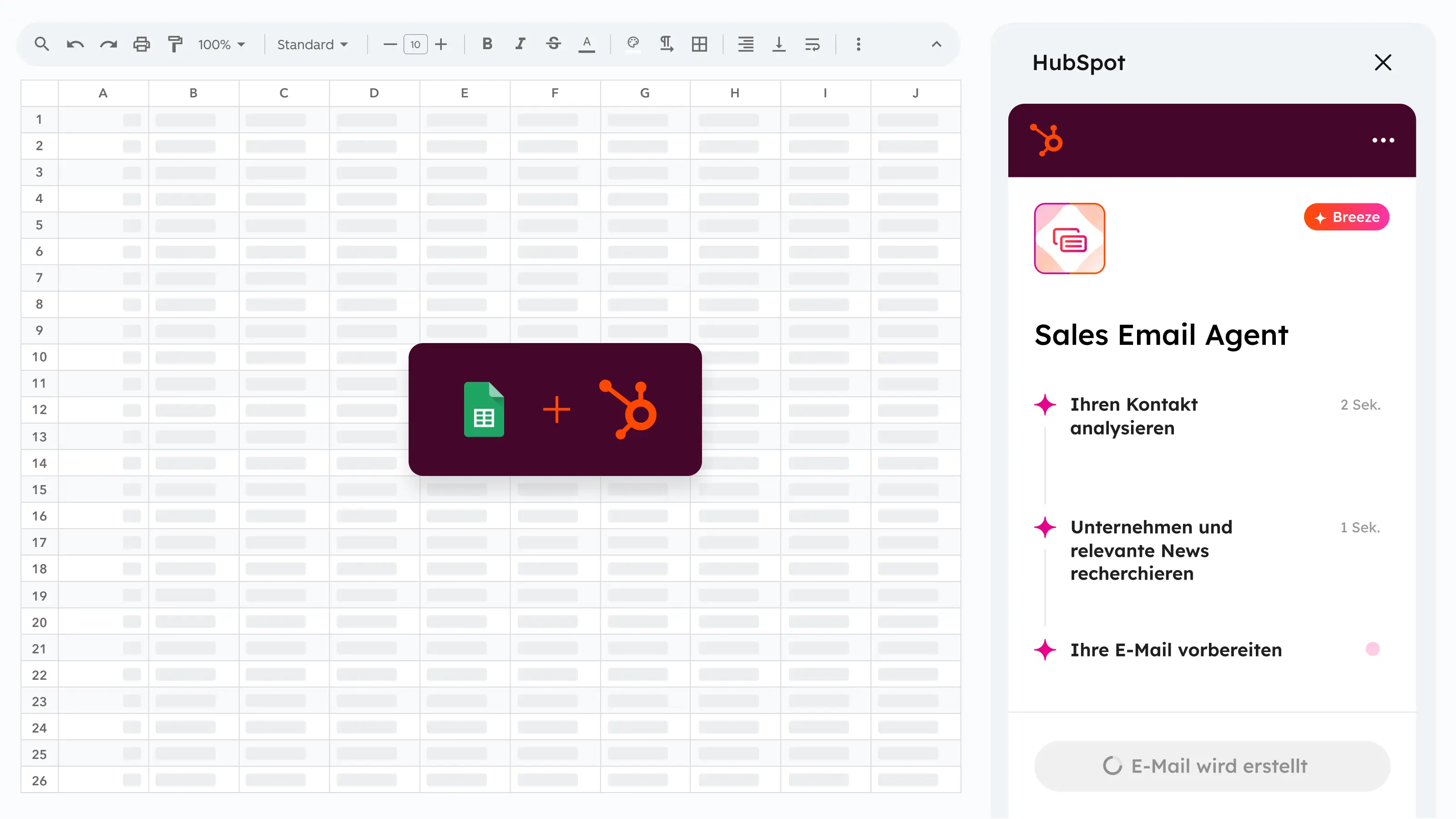This screenshot has height=819, width=1456.
Task: Click the Breeze badge
Action: coord(1346,217)
